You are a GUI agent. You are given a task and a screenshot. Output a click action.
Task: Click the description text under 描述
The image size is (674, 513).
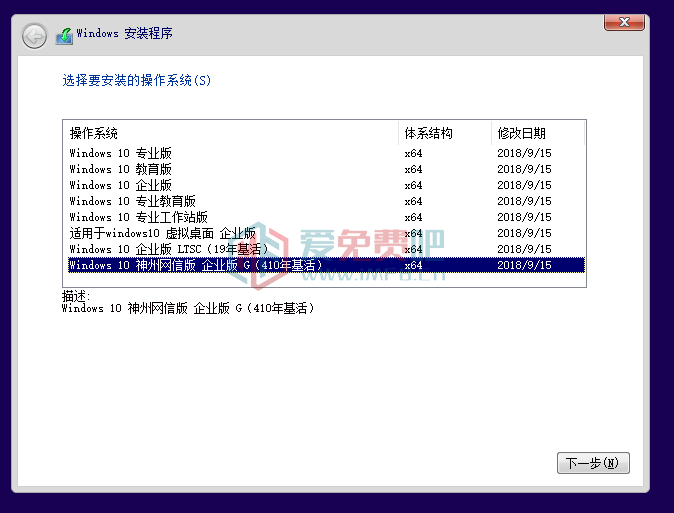[x=188, y=308]
